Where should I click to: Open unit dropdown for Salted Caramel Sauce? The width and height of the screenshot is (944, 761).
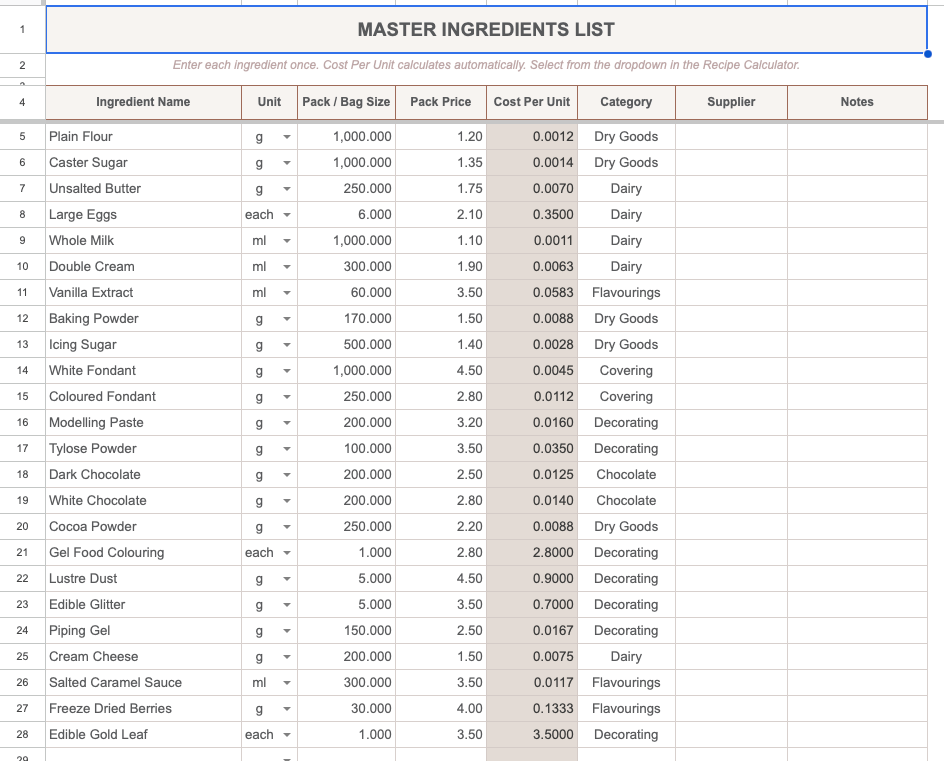[x=287, y=683]
